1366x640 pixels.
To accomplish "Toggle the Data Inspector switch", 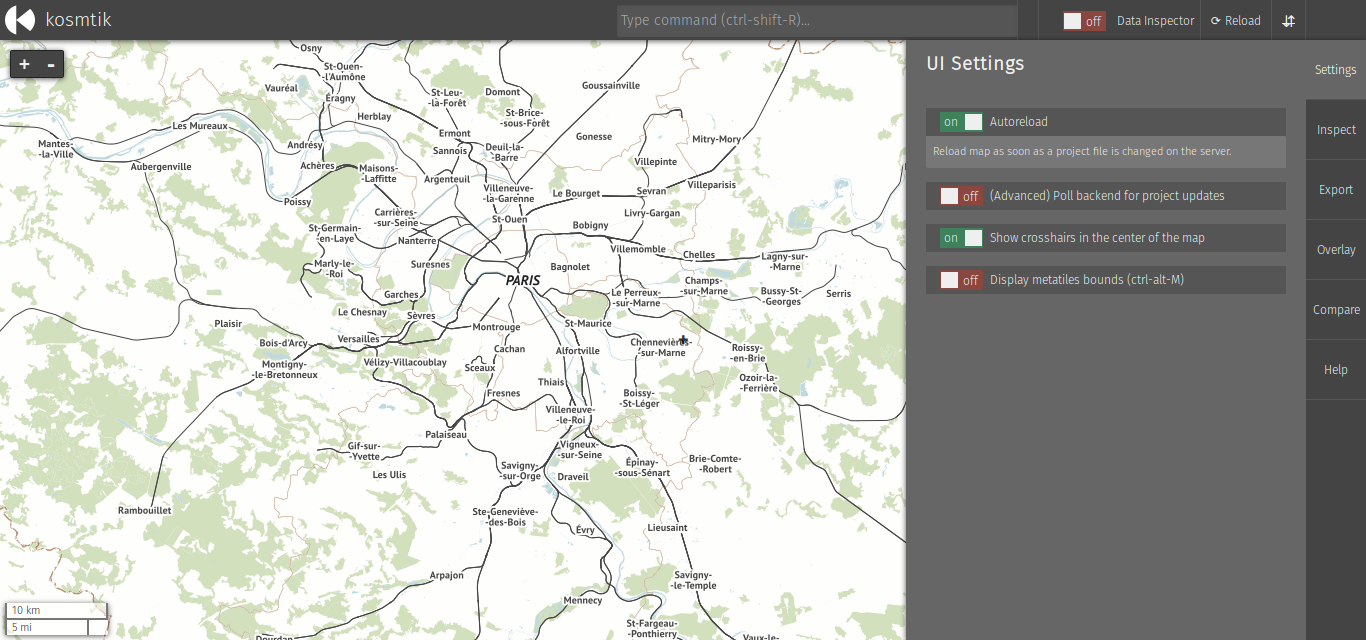I will coord(1084,20).
